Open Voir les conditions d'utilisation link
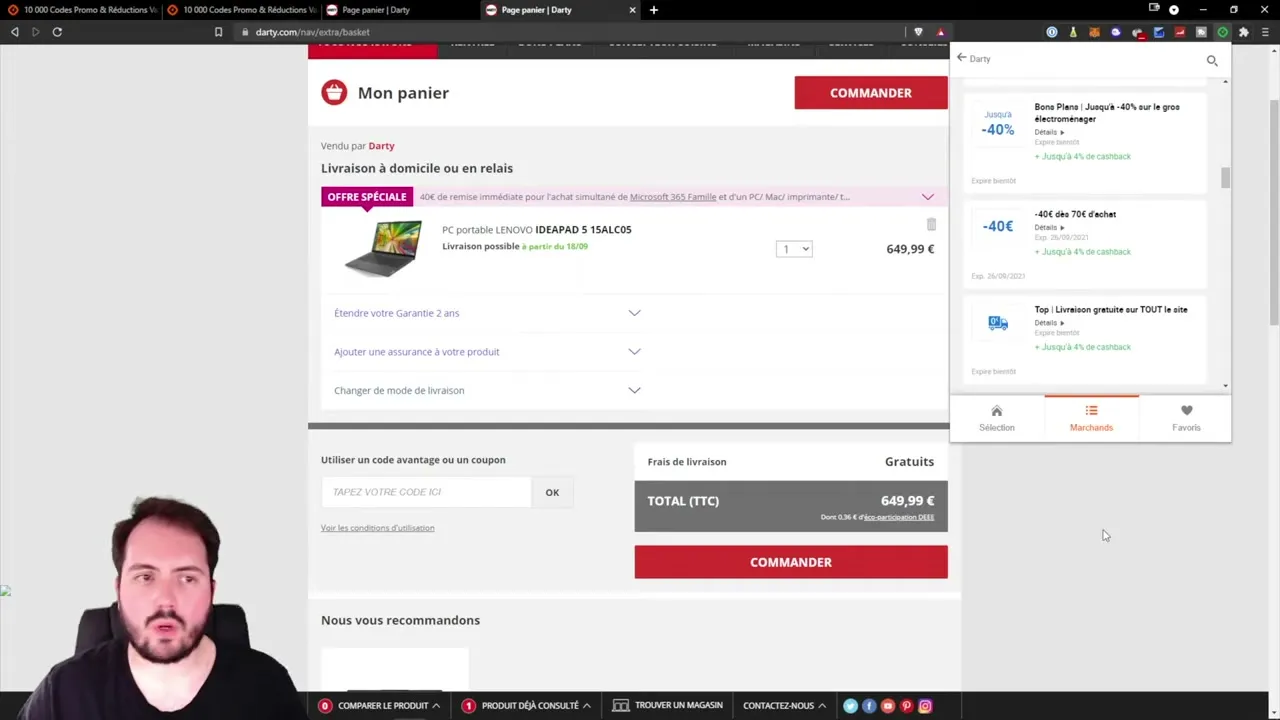The height and width of the screenshot is (720, 1280). 377,527
